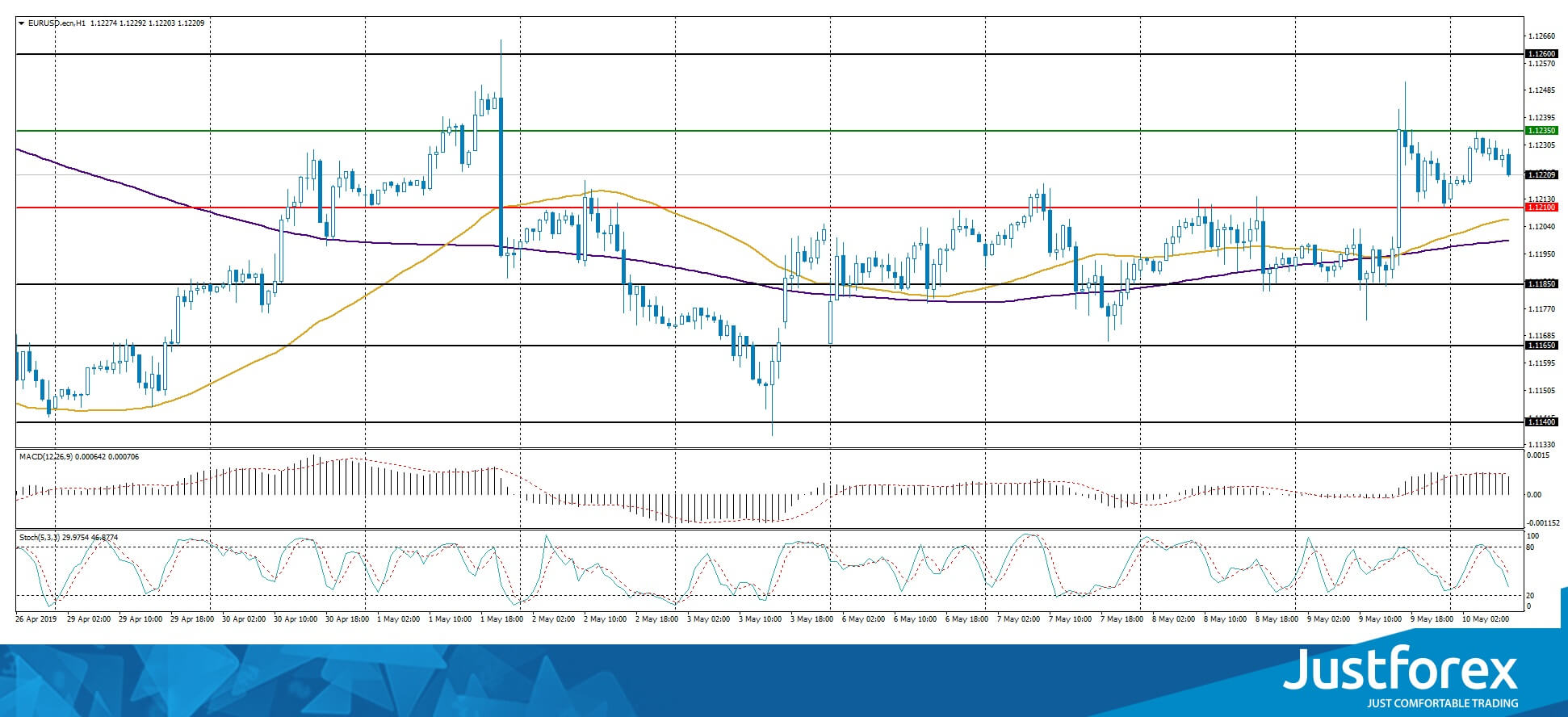This screenshot has width=1568, height=717.
Task: Click the 9 May 10:00 time label
Action: pos(1381,619)
